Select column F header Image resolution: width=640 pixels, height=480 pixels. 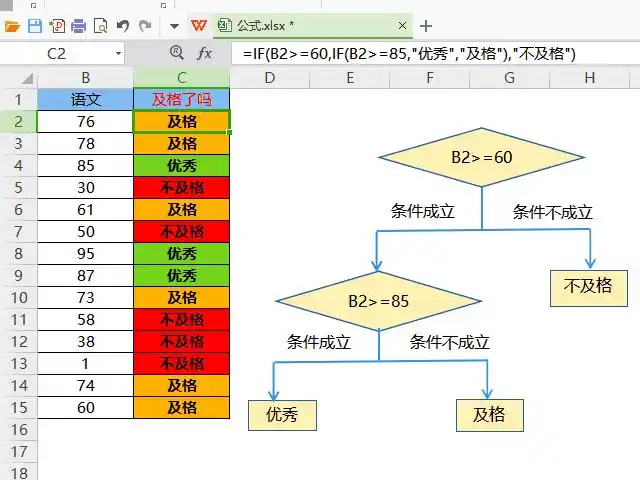click(430, 78)
